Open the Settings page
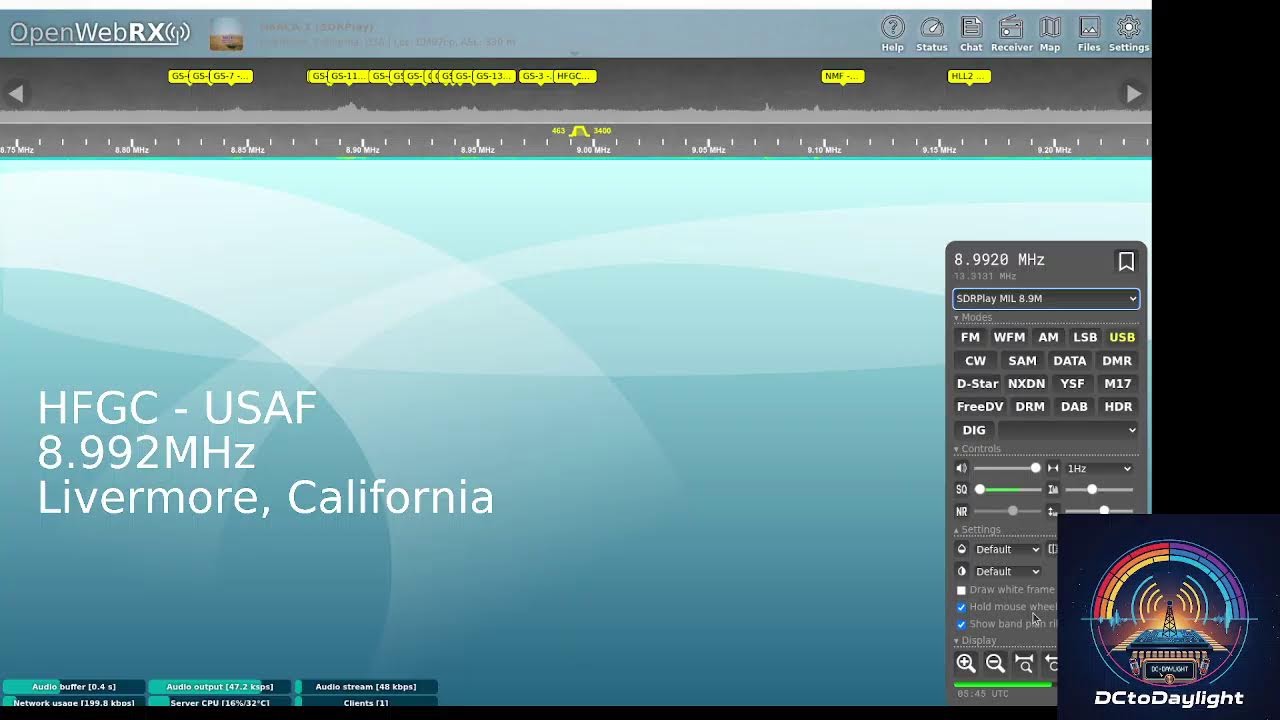 [1129, 34]
